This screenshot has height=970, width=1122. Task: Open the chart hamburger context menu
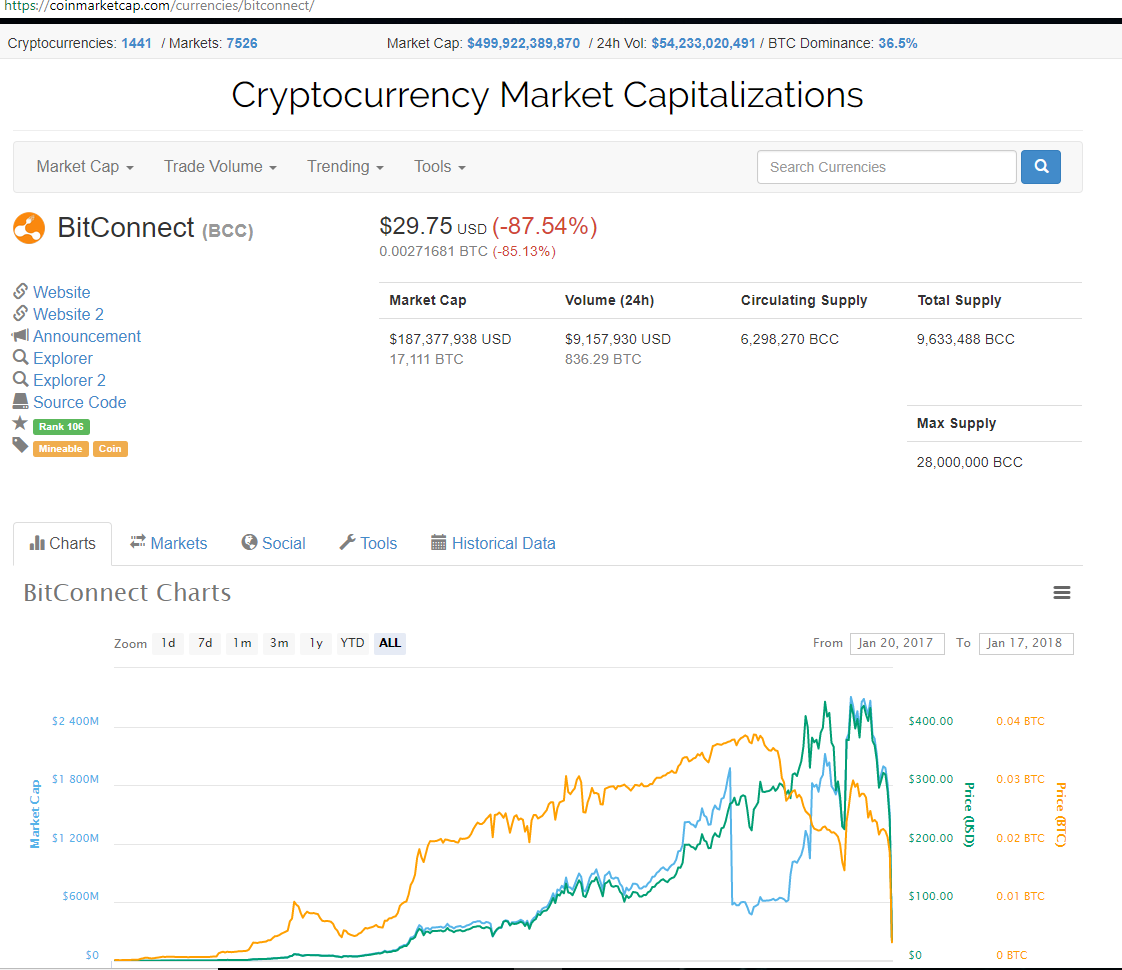1062,592
